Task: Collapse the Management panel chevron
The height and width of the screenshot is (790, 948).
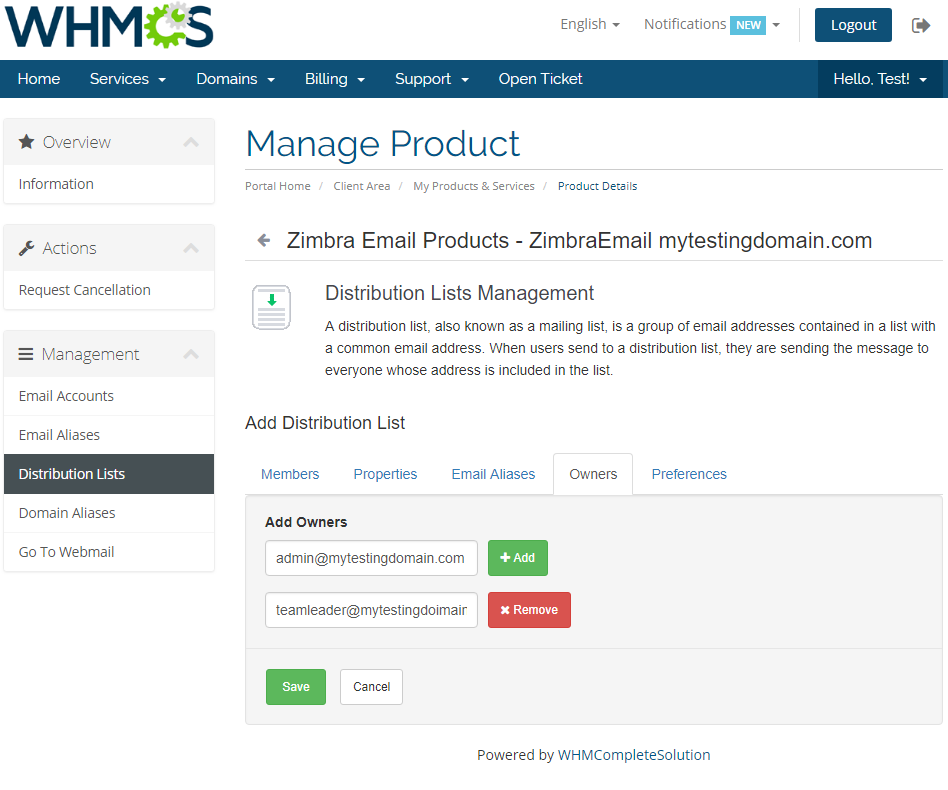Action: 191,354
